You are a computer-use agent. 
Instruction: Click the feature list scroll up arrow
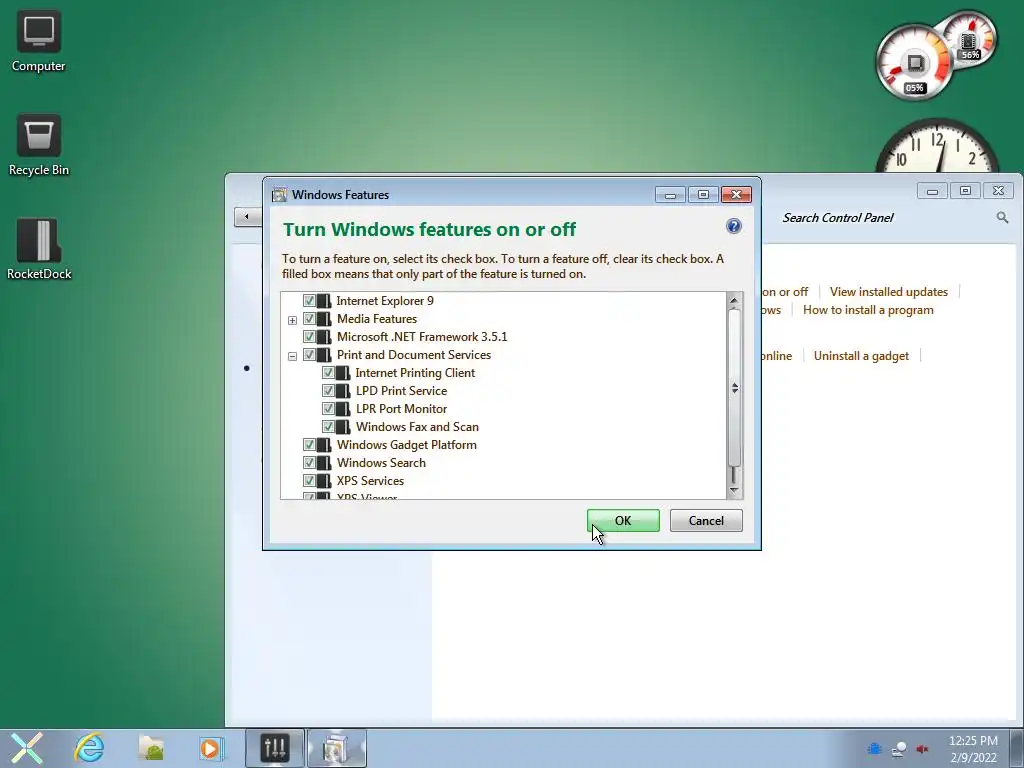(x=734, y=300)
